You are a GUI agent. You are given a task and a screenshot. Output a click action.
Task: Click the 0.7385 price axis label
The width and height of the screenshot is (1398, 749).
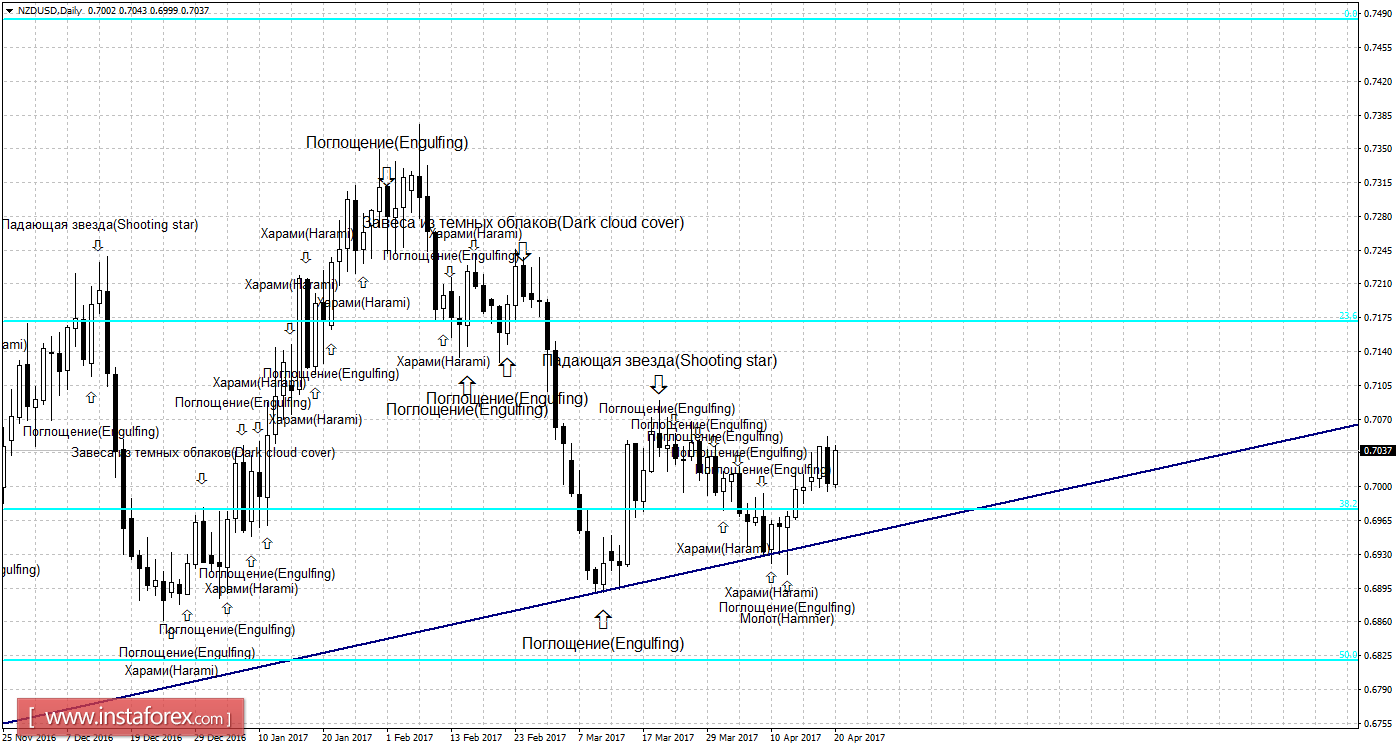1378,115
